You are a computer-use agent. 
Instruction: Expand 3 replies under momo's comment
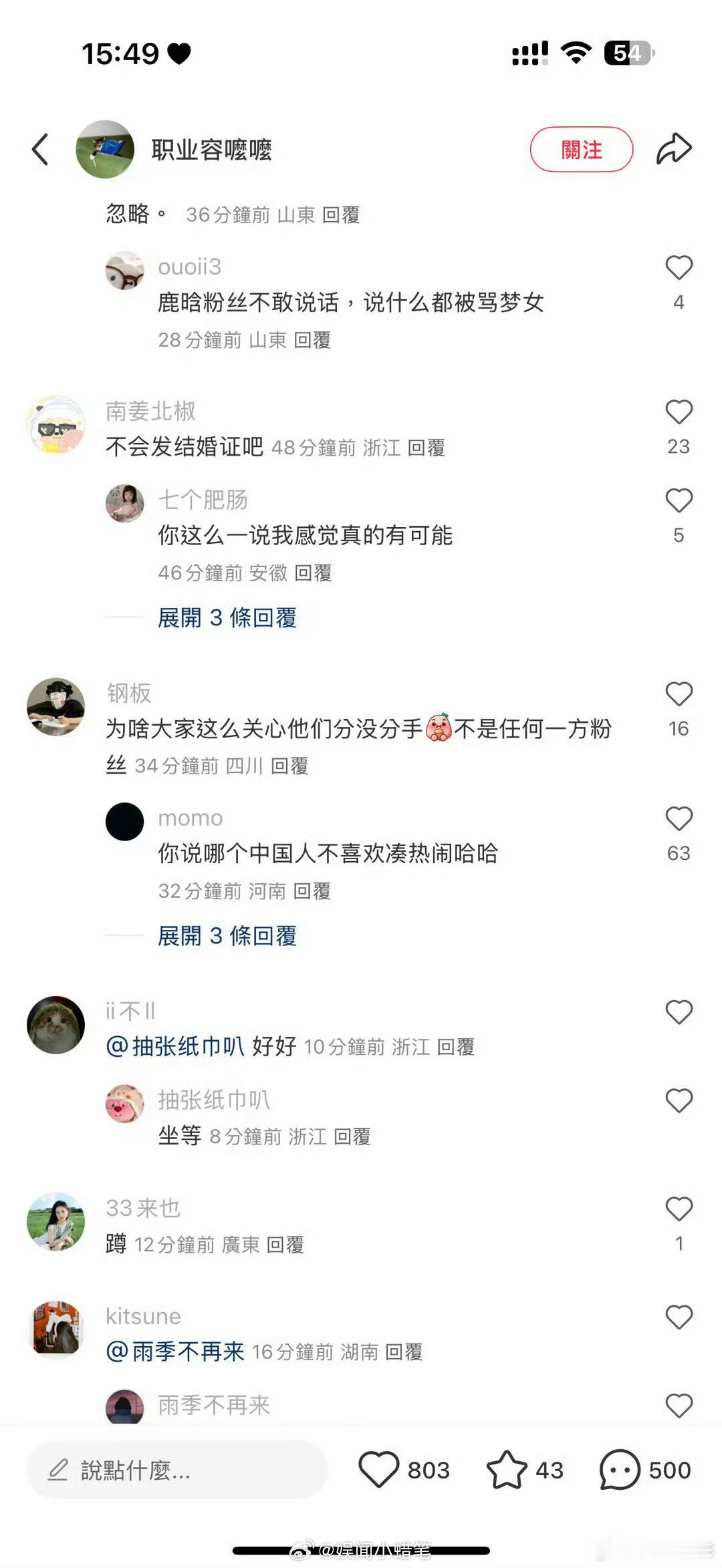coord(227,936)
